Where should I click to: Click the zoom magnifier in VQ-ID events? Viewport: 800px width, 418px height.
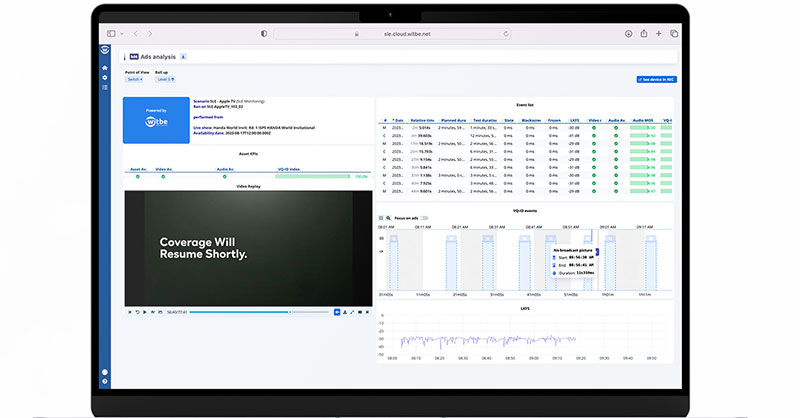click(x=388, y=218)
